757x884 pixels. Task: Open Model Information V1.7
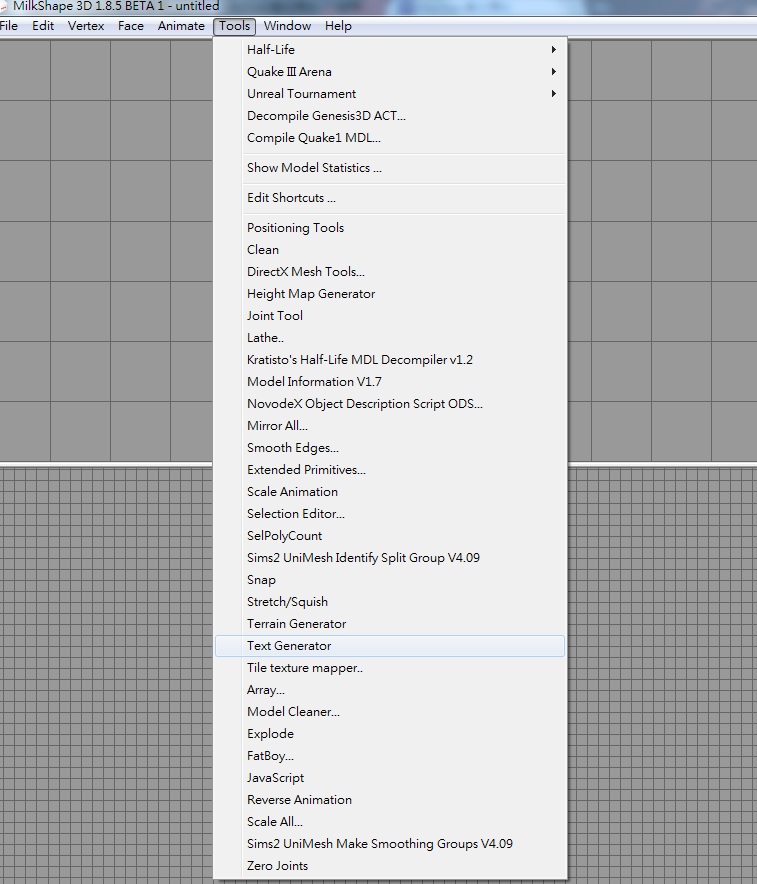click(x=389, y=381)
